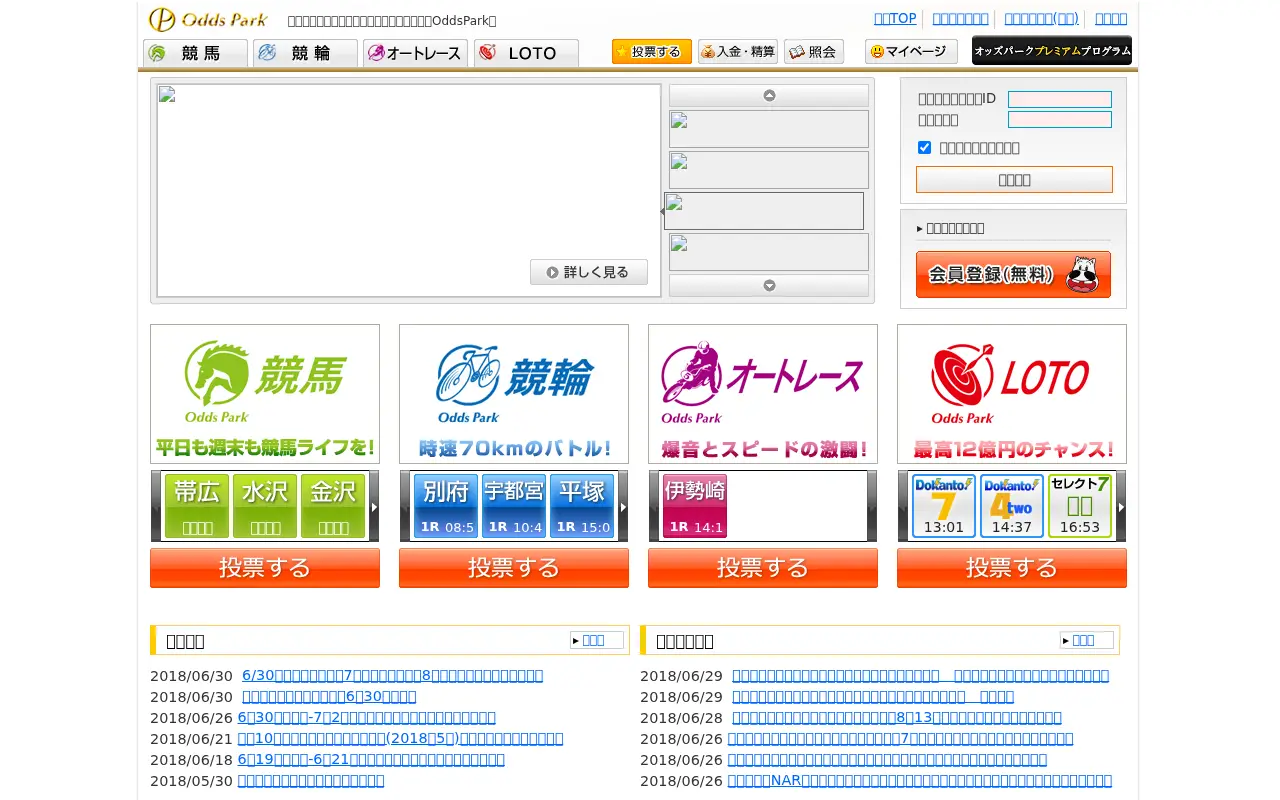Screen dimensions: 1280x800
Task: Select the Dokanto! 4two lottery tile
Action: click(1012, 506)
